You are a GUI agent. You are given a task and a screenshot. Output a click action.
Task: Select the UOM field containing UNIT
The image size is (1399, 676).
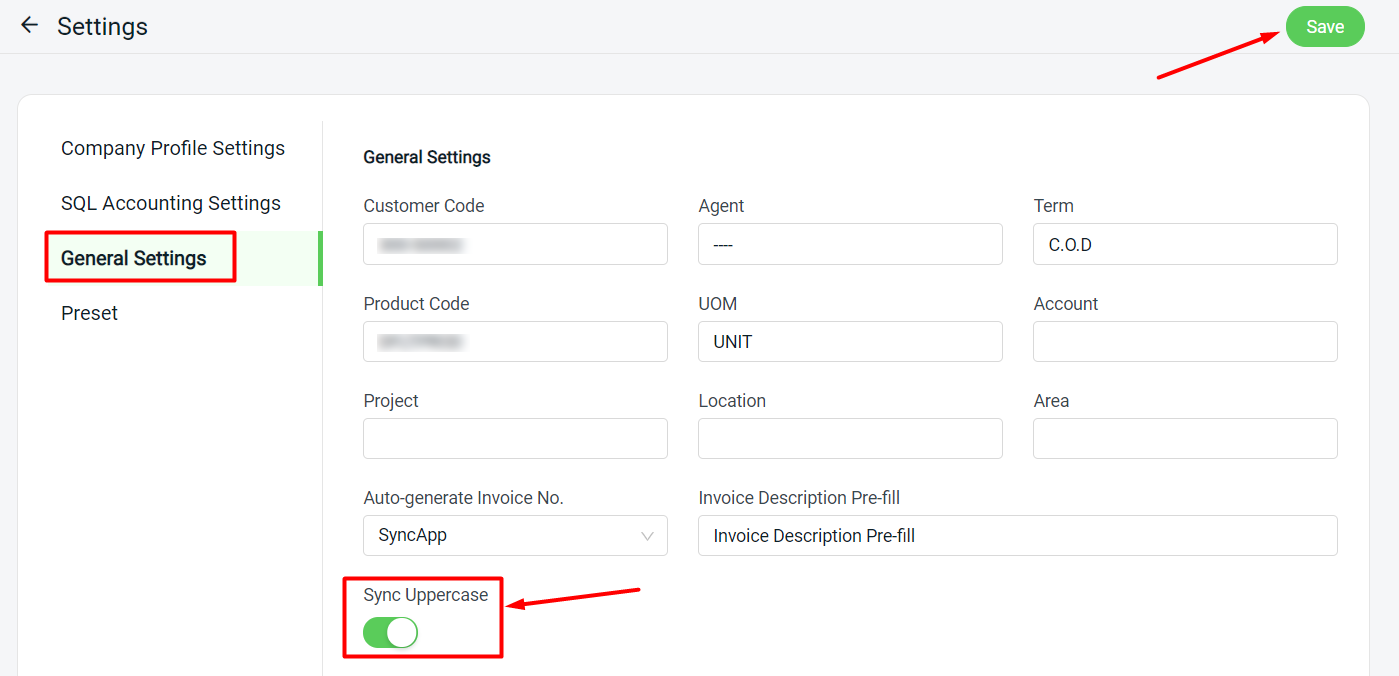pyautogui.click(x=850, y=341)
